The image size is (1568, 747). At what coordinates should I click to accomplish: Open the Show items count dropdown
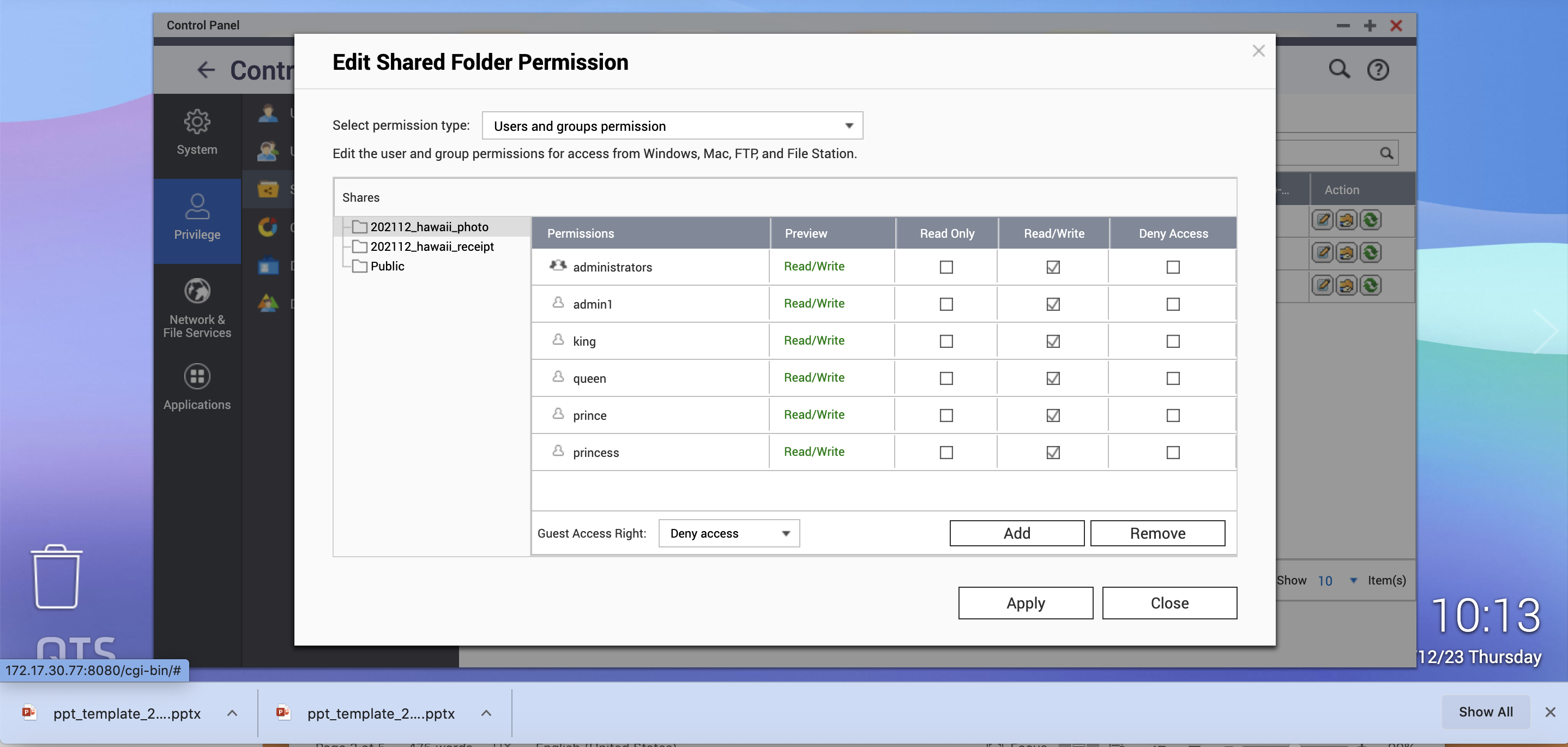pos(1337,581)
